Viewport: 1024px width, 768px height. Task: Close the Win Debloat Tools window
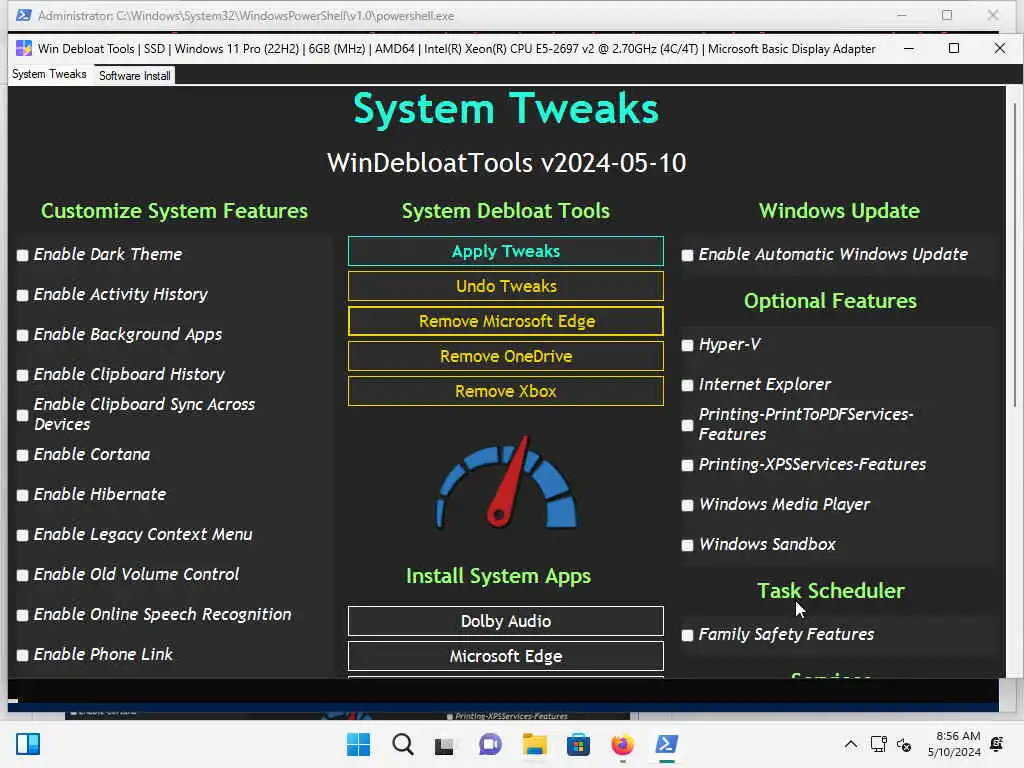click(x=999, y=48)
